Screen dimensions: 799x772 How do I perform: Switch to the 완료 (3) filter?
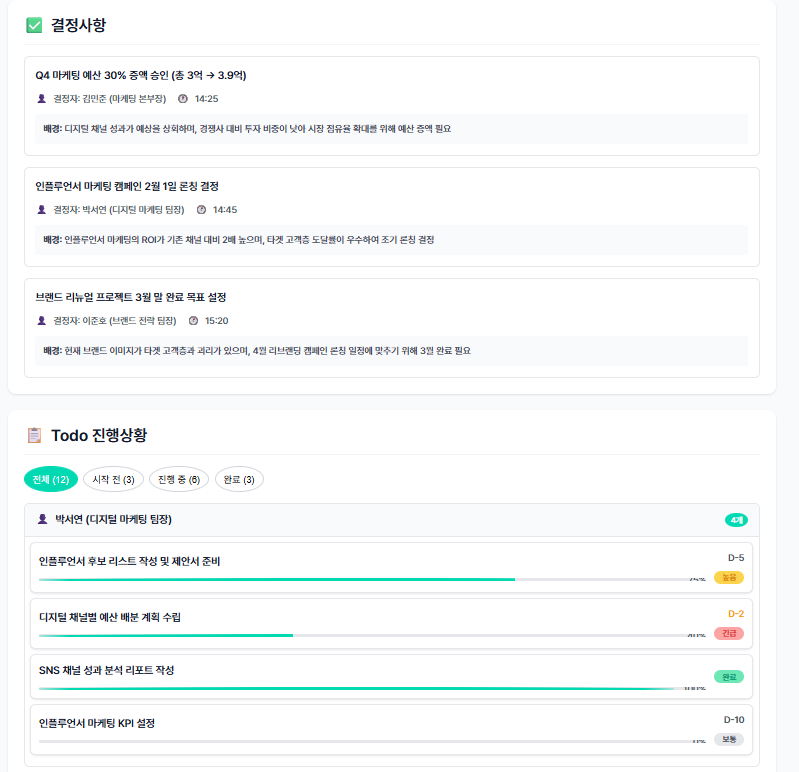(239, 480)
